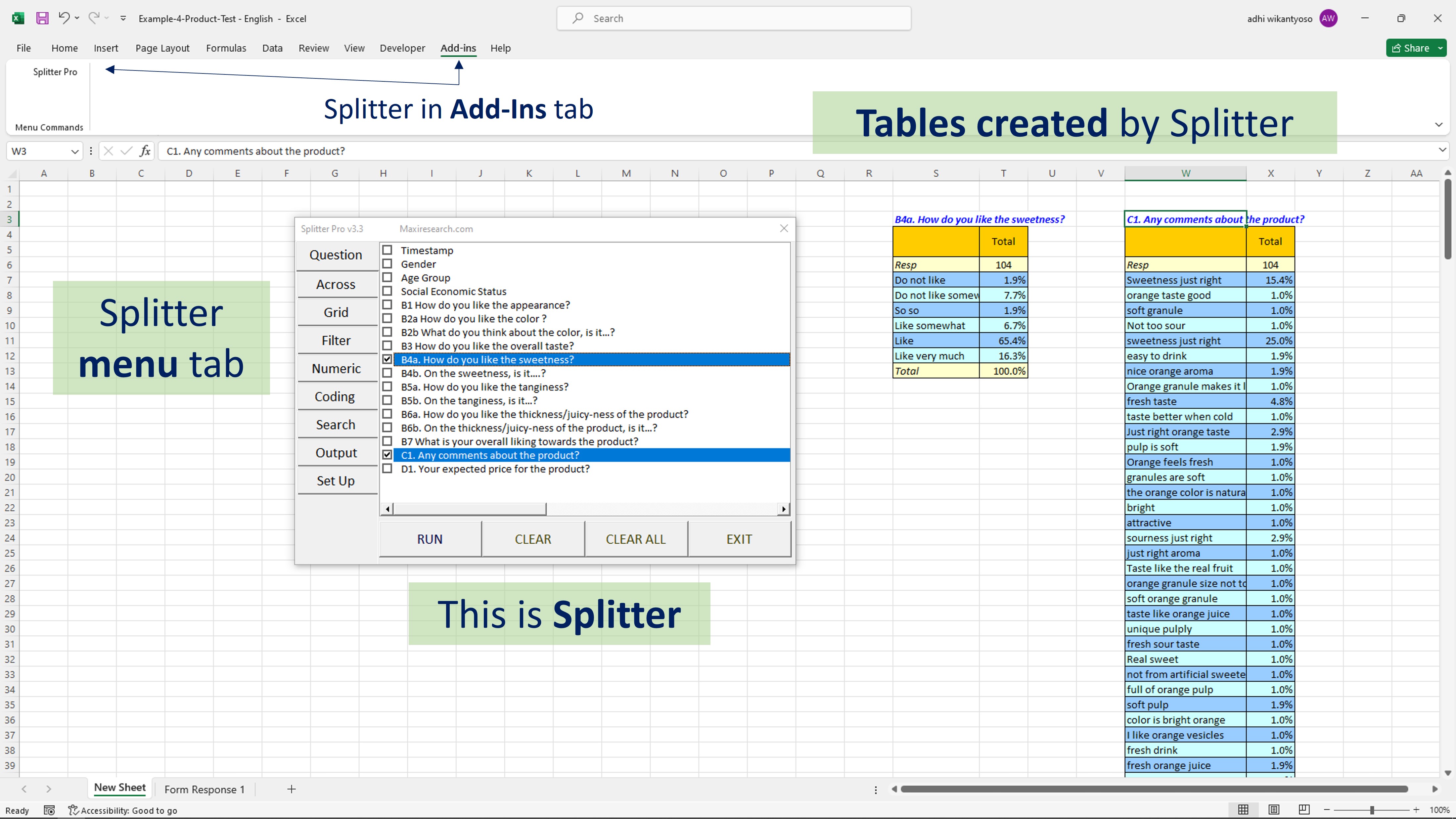Viewport: 1456px width, 819px height.
Task: Click the zoom in plus icon
Action: tap(1416, 810)
